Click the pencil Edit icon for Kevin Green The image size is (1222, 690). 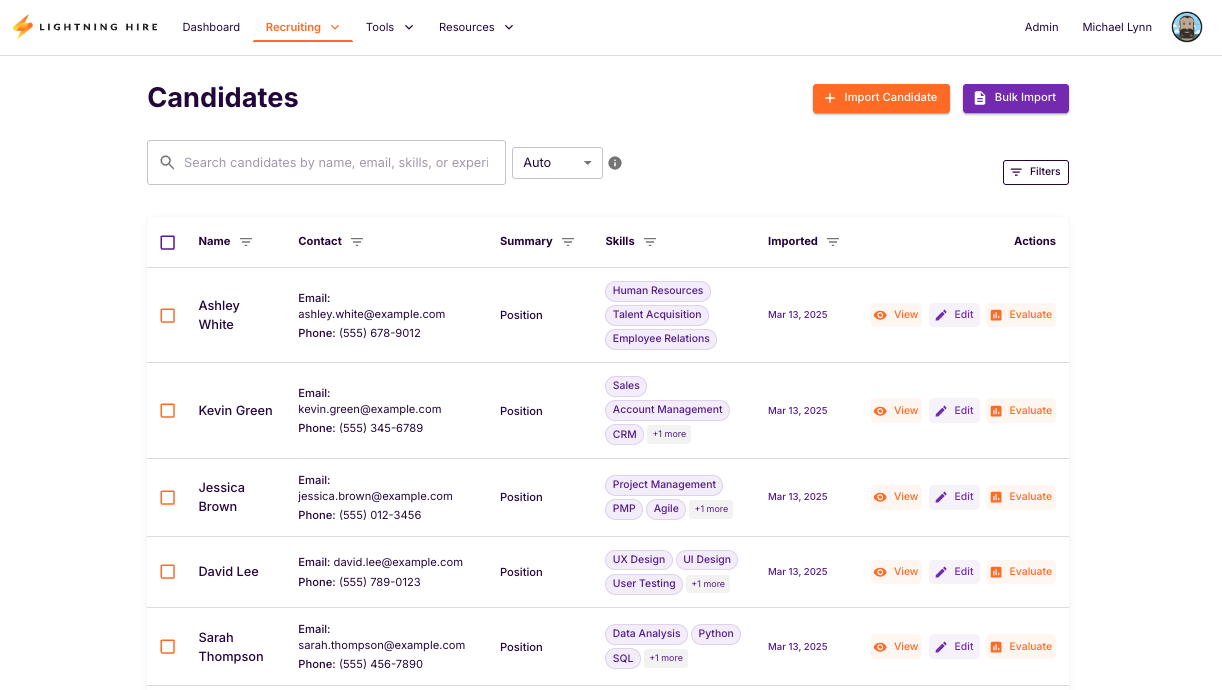[x=940, y=410]
